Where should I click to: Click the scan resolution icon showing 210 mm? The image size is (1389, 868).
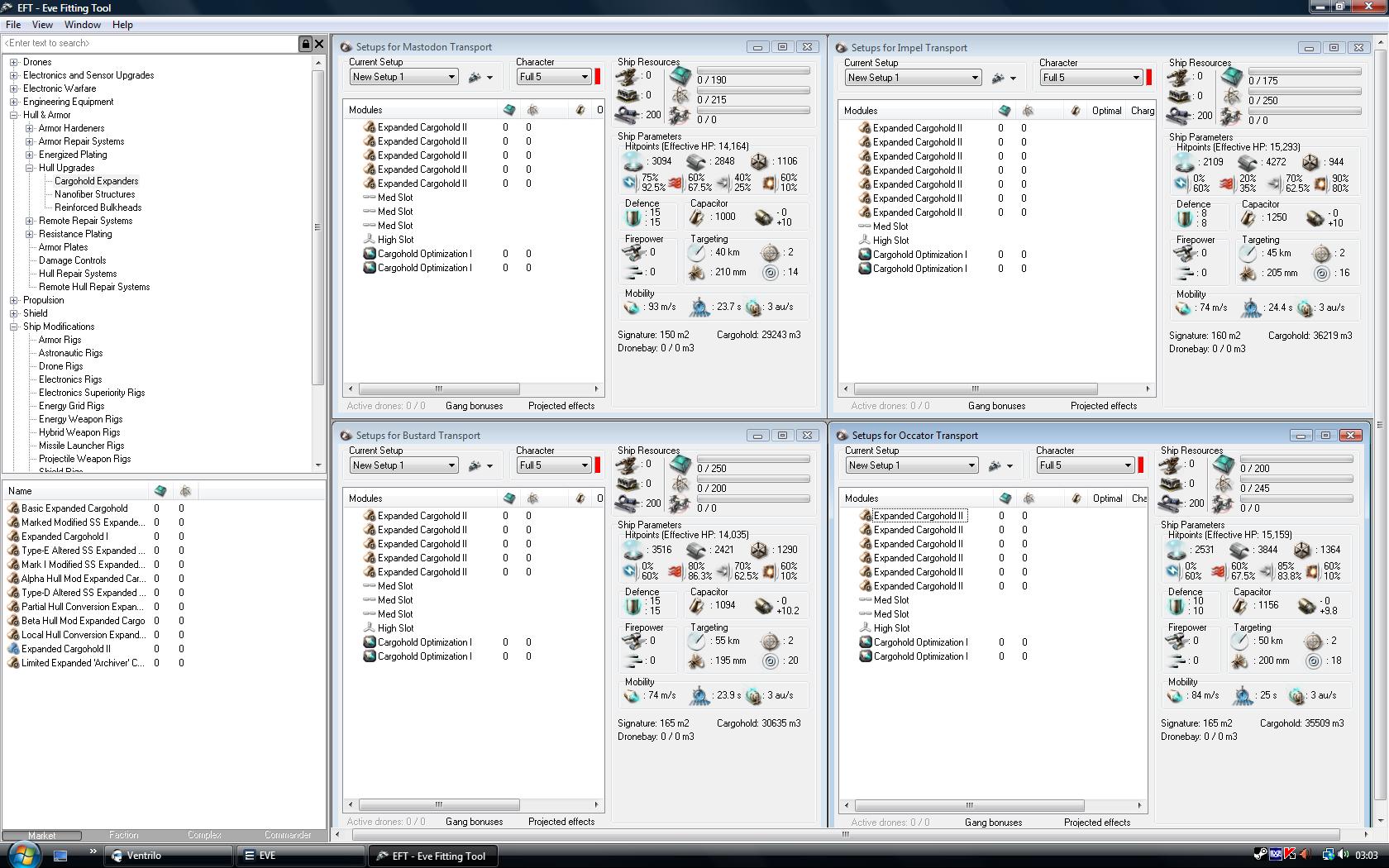click(x=698, y=272)
